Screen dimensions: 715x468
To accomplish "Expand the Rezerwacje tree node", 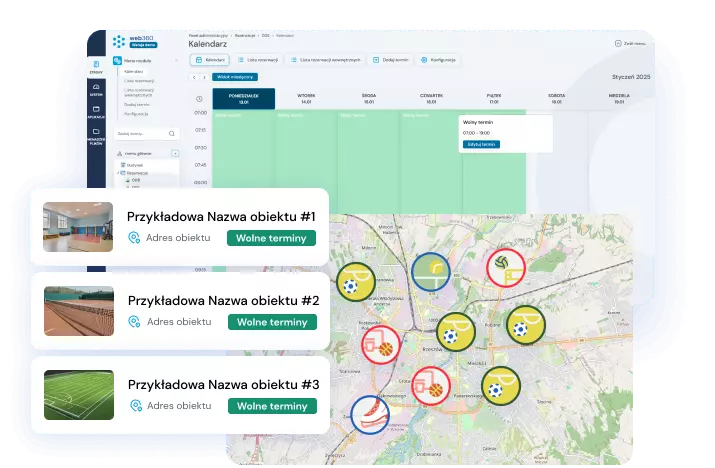I will 120,172.
